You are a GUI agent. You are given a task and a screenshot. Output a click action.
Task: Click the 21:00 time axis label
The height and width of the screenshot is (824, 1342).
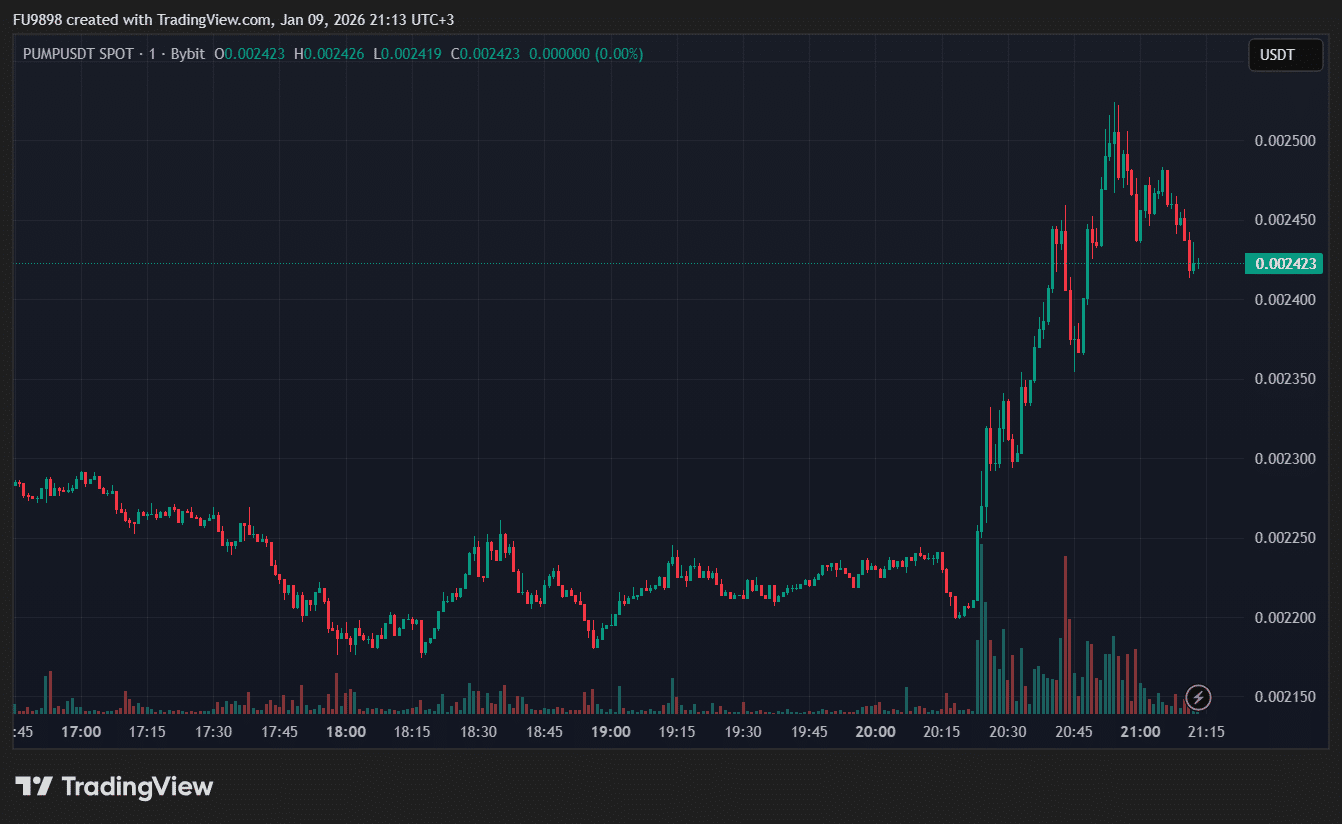pos(1140,731)
